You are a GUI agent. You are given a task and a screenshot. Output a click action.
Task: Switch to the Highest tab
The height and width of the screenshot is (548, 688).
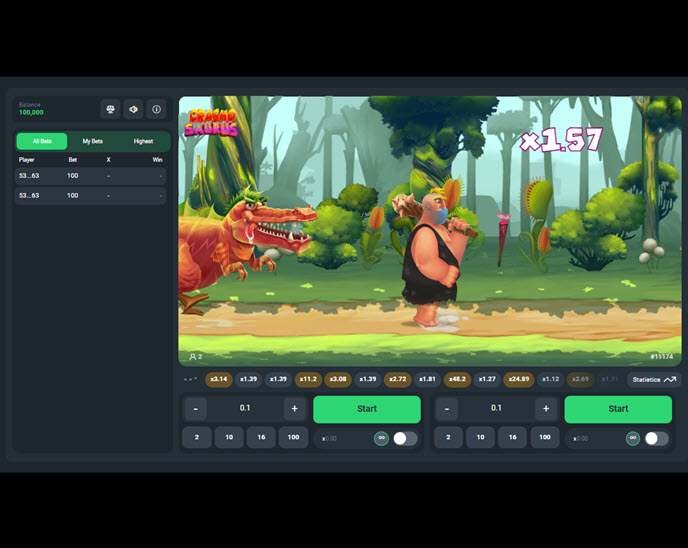coord(143,141)
